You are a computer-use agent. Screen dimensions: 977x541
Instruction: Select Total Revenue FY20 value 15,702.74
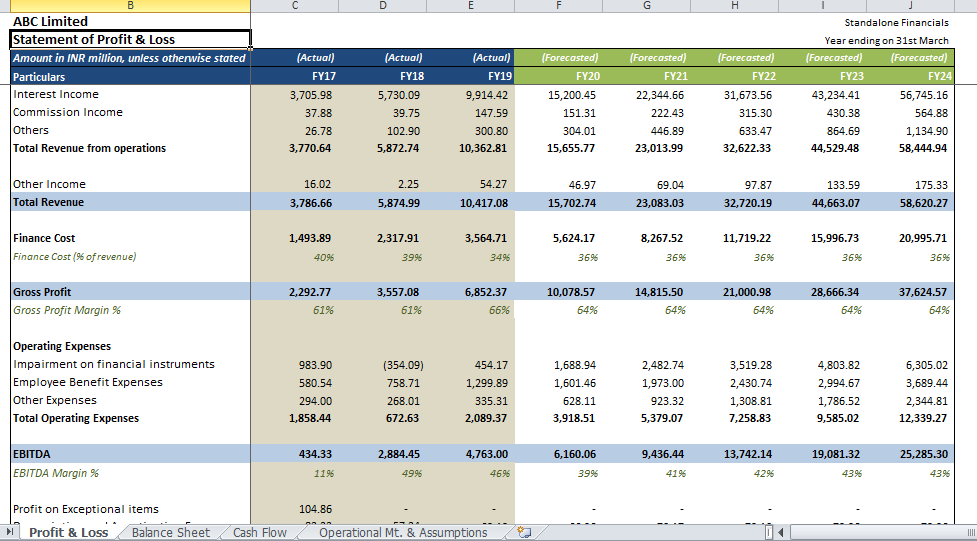click(x=571, y=203)
